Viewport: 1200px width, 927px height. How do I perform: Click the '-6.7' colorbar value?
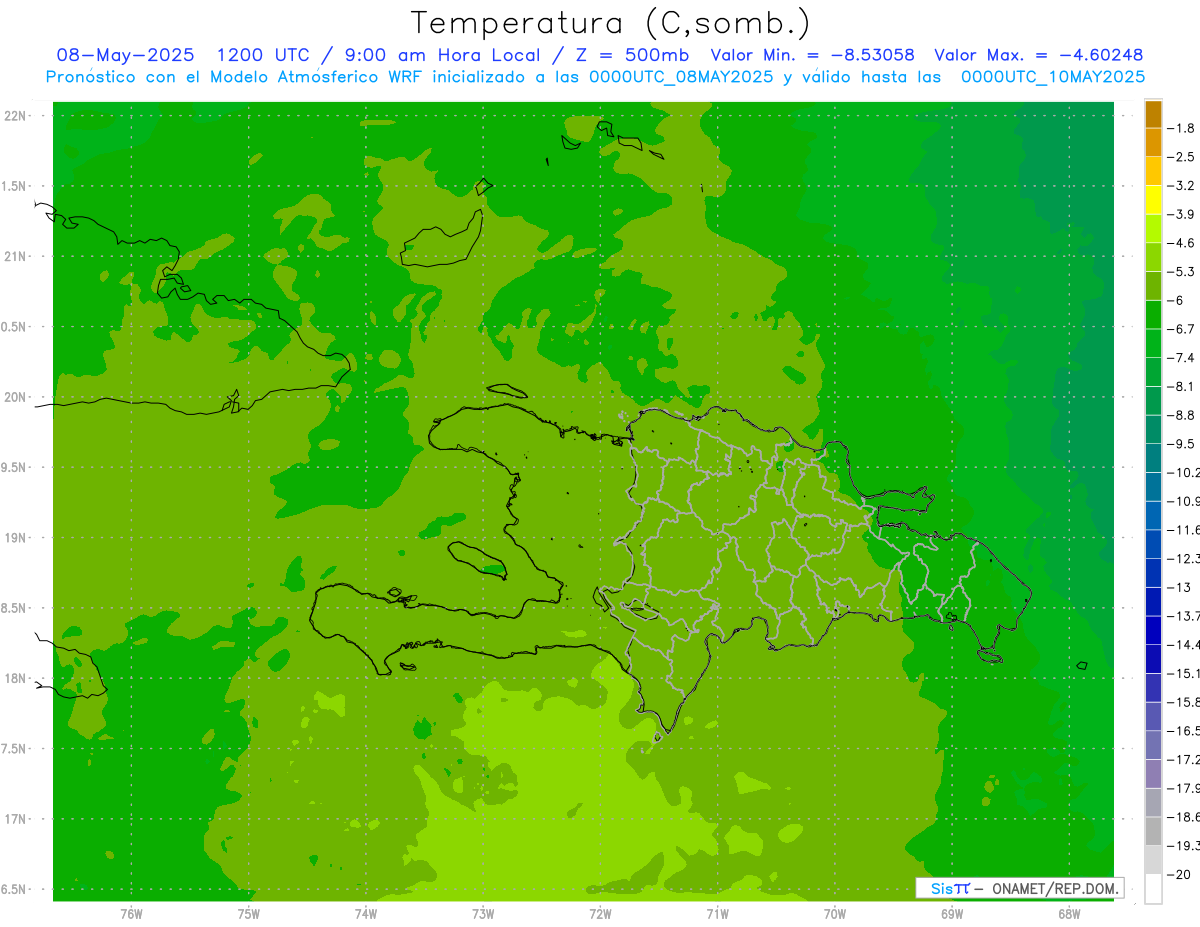(x=1182, y=329)
